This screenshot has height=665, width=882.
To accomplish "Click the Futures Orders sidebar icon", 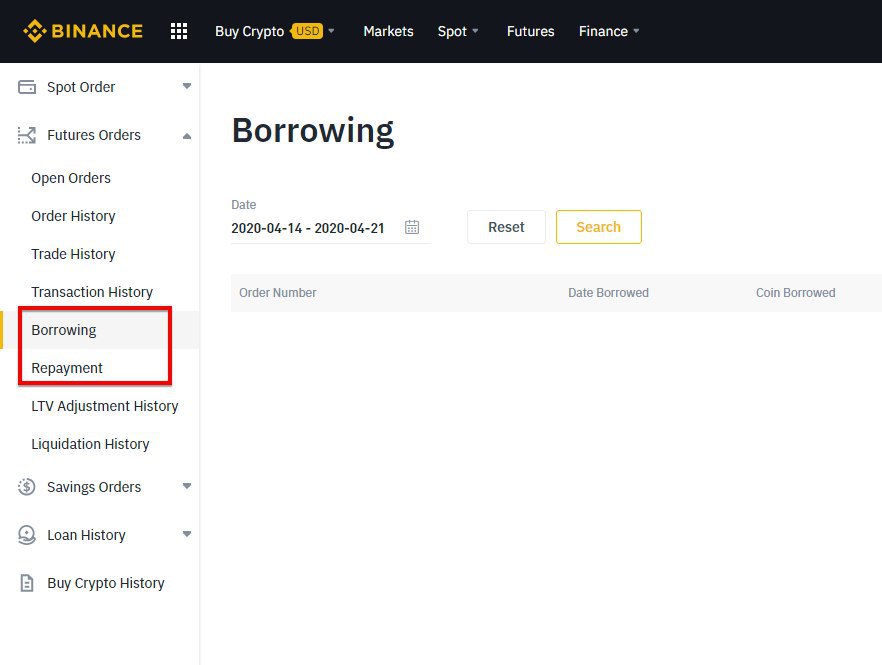I will click(26, 135).
